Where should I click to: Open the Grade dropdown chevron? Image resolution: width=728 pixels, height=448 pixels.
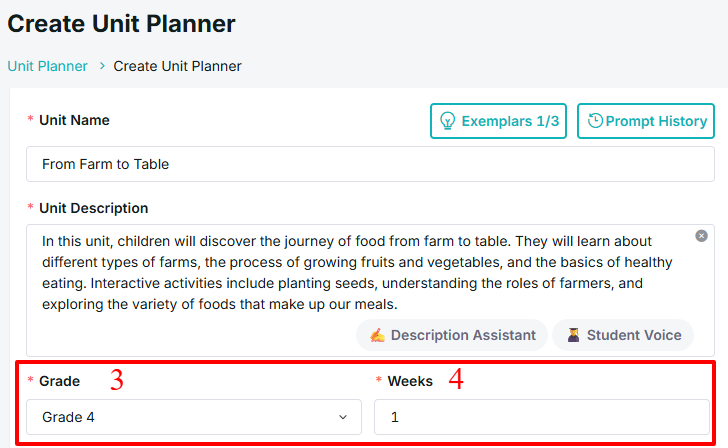coord(343,417)
